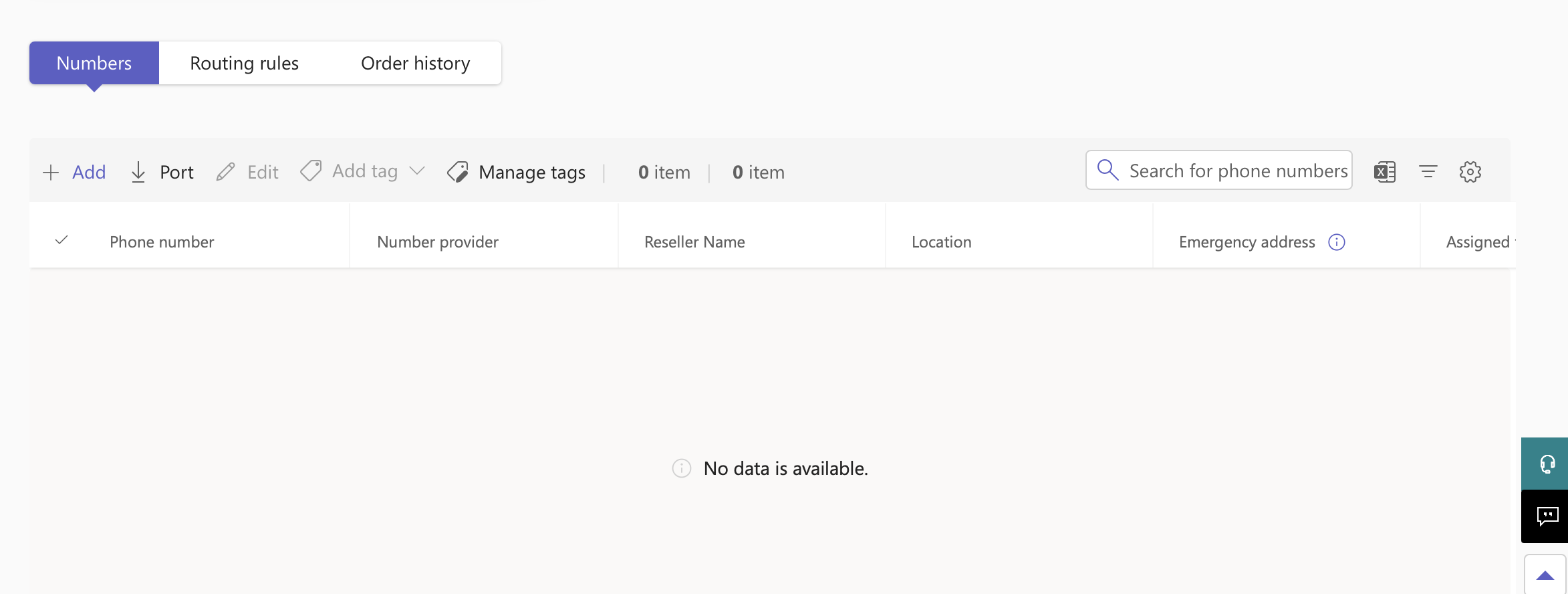Sort by Reseller Name column
The width and height of the screenshot is (1568, 594).
click(694, 241)
